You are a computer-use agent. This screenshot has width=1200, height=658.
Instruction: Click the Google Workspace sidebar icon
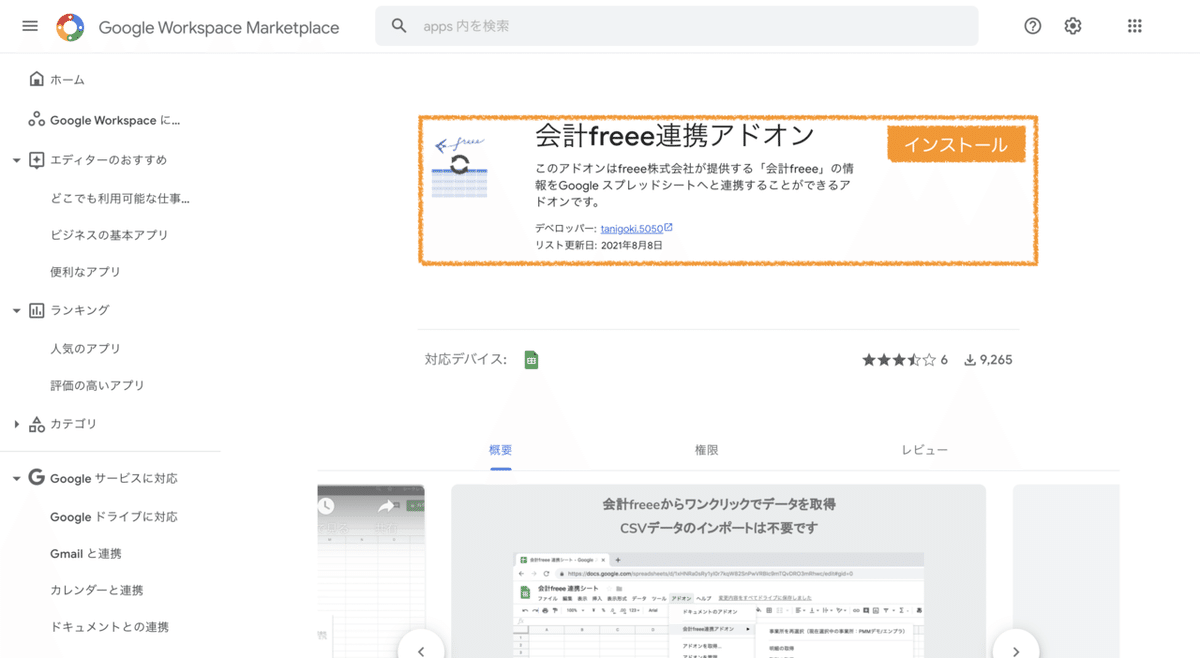(x=37, y=120)
